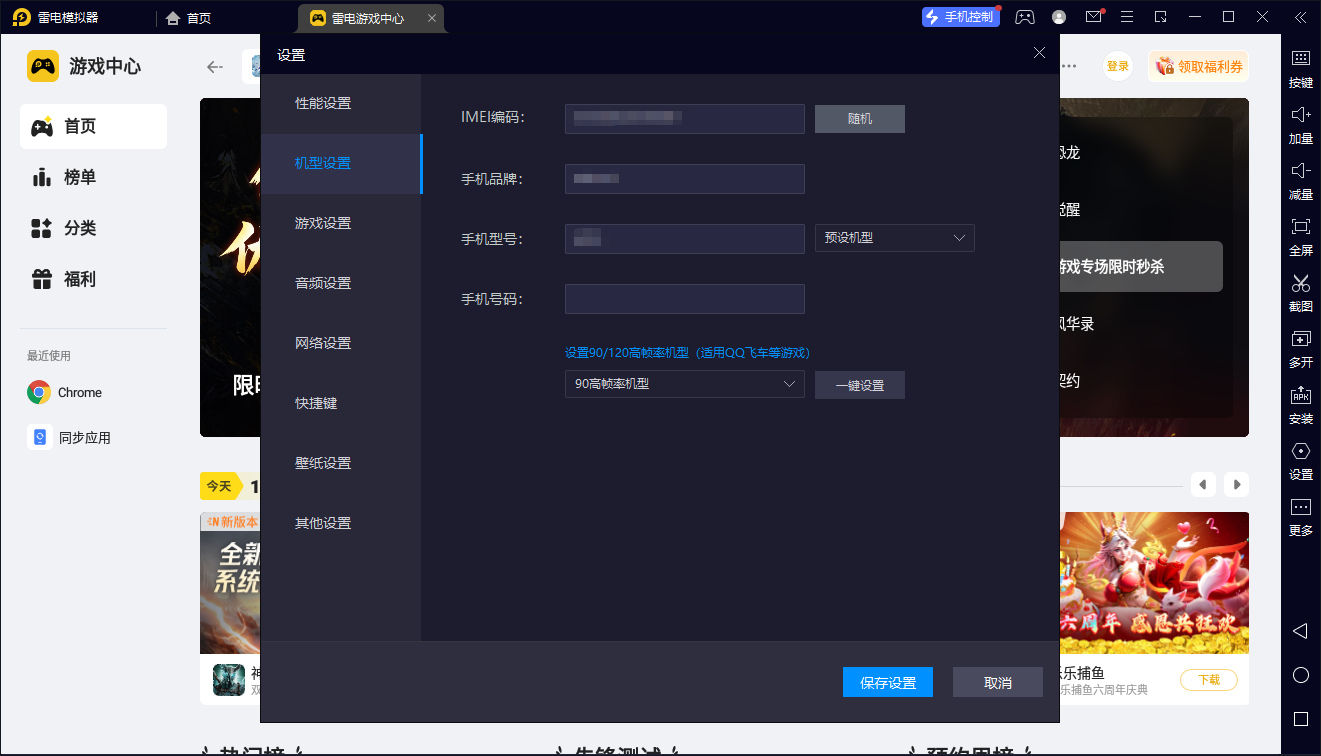Click the 手机号码 phone number input field
The height and width of the screenshot is (756, 1321).
[x=684, y=299]
